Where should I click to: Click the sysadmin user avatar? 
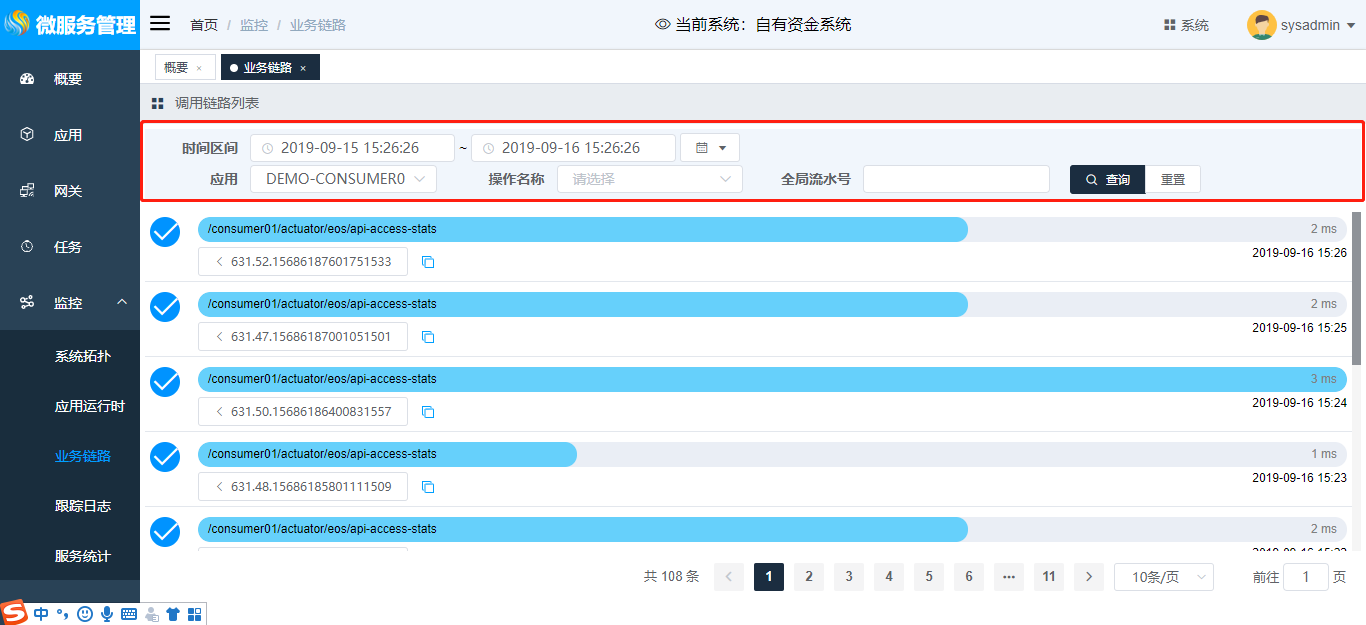coord(1261,25)
